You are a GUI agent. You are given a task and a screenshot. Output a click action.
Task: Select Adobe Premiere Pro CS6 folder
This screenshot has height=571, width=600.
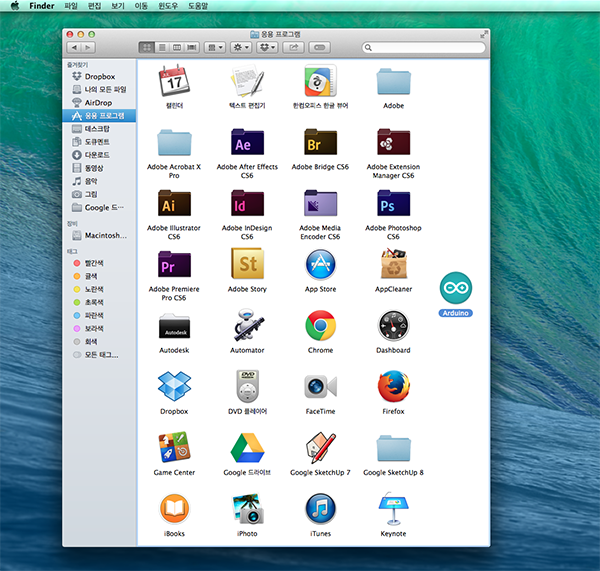(174, 264)
